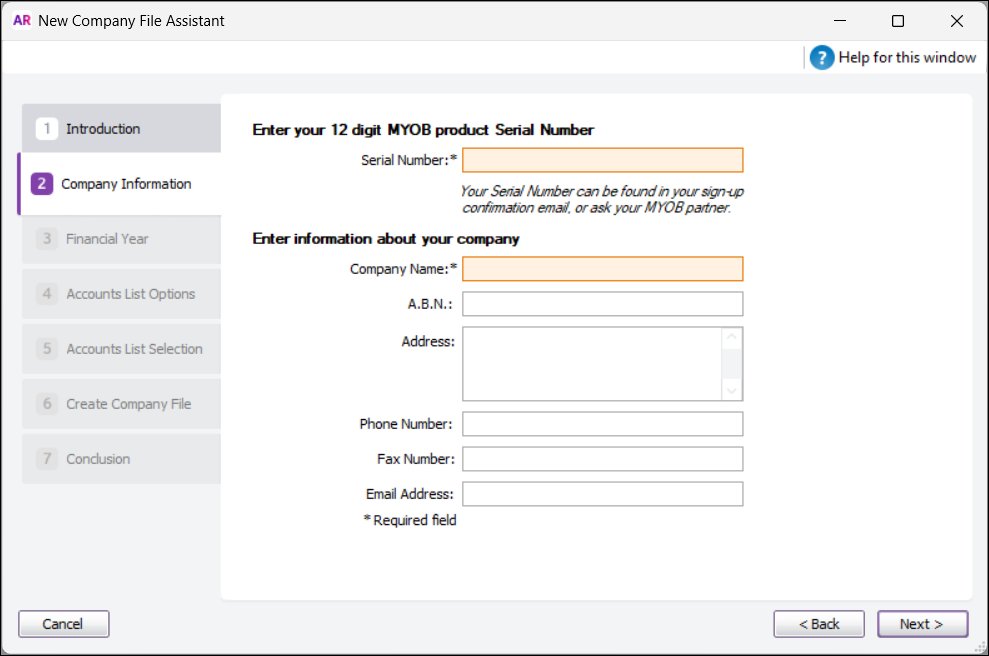This screenshot has height=656, width=989.
Task: Open the Accounts List Selection step
Action: pos(120,348)
